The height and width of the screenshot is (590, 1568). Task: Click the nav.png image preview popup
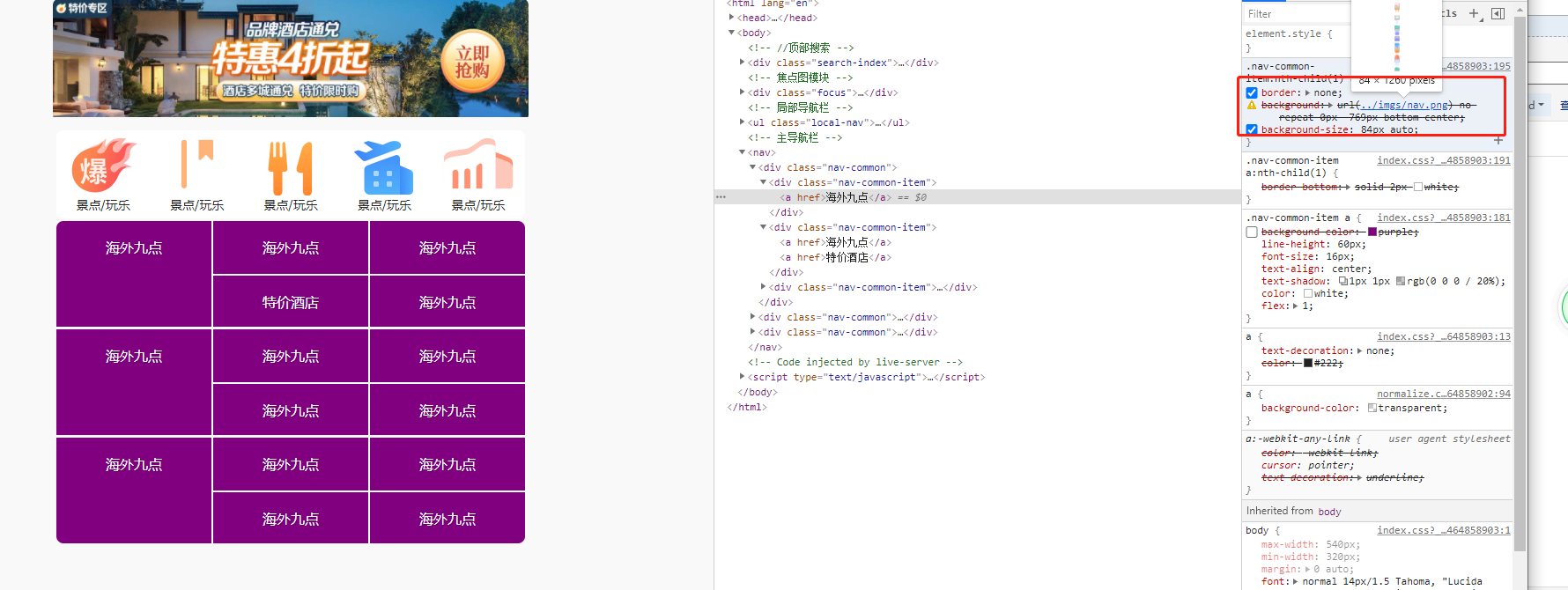(x=1396, y=44)
